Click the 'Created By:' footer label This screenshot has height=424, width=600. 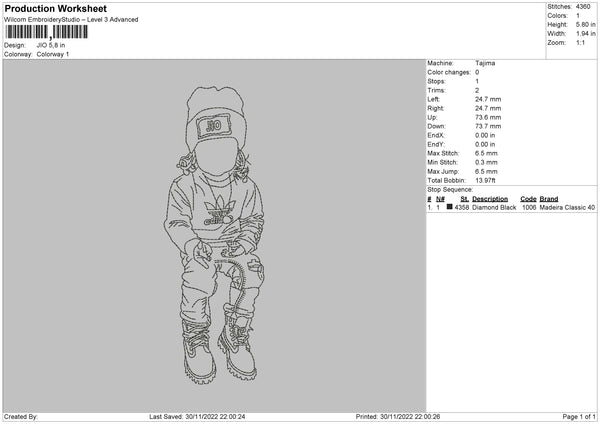(x=21, y=417)
